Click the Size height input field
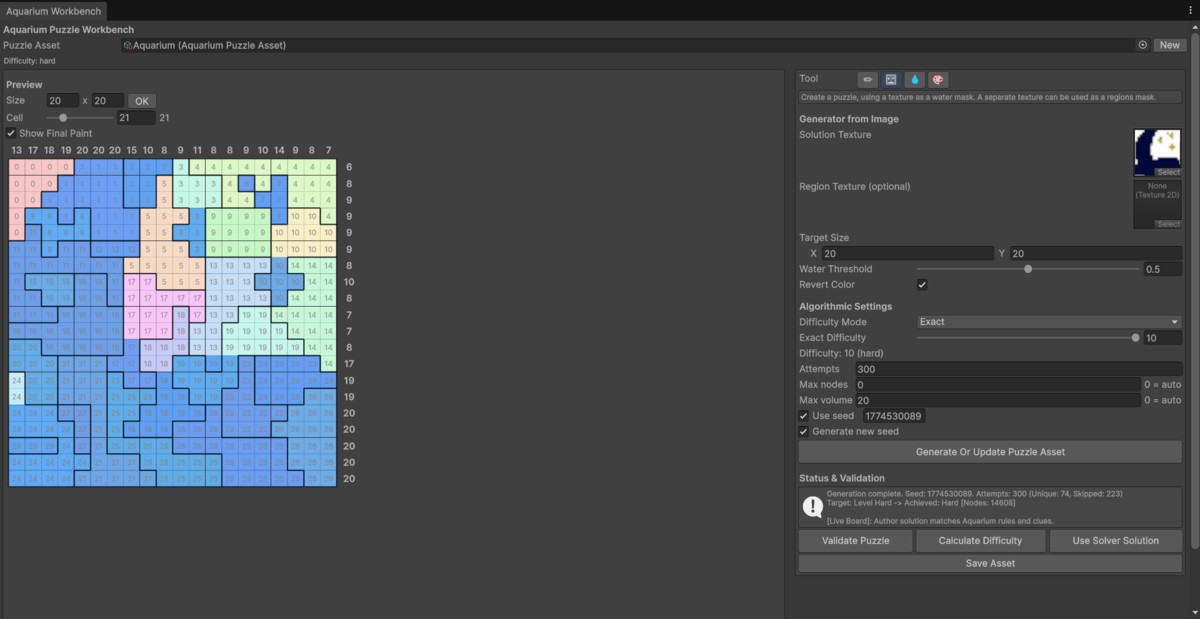 108,101
